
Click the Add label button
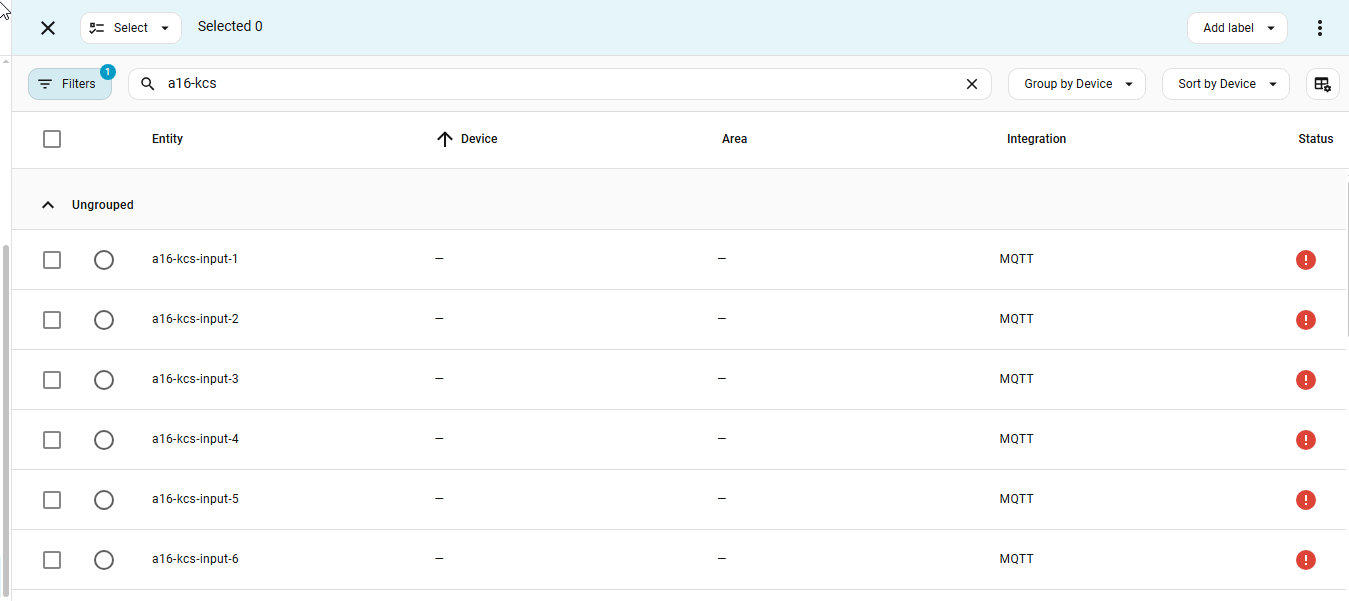click(x=1236, y=28)
